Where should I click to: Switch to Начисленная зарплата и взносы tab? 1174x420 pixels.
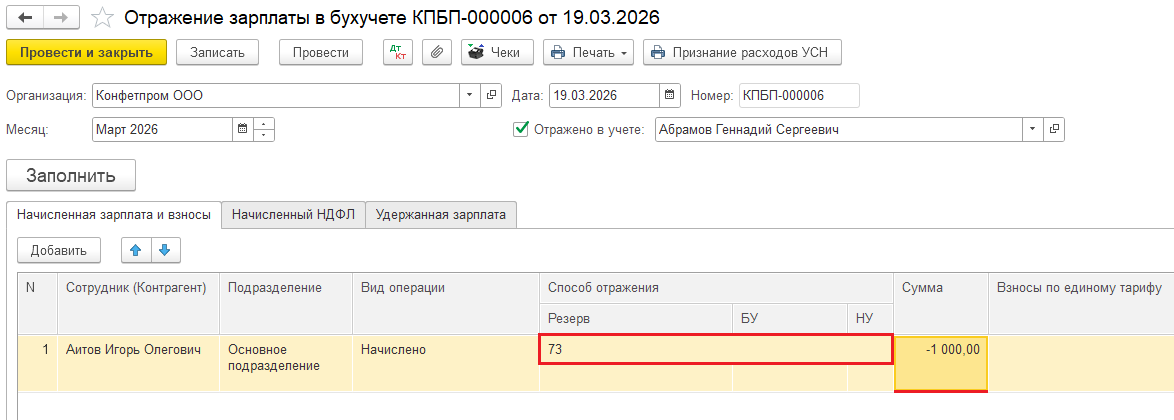click(x=114, y=214)
